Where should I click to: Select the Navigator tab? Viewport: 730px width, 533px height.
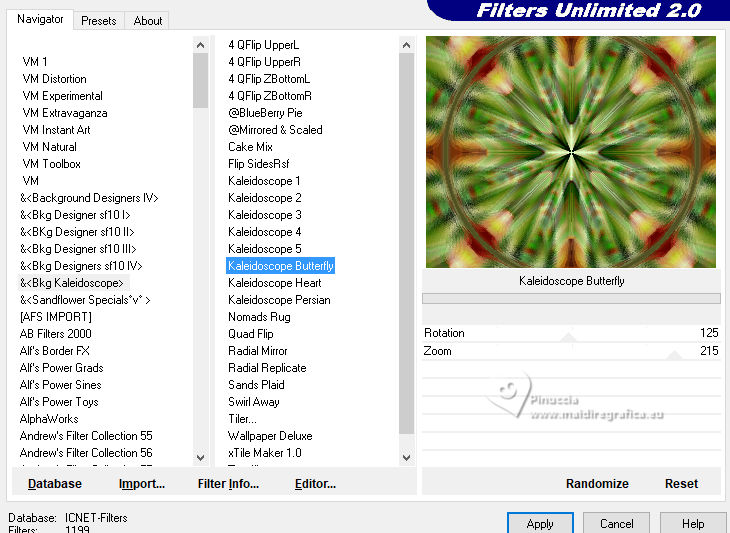coord(40,19)
